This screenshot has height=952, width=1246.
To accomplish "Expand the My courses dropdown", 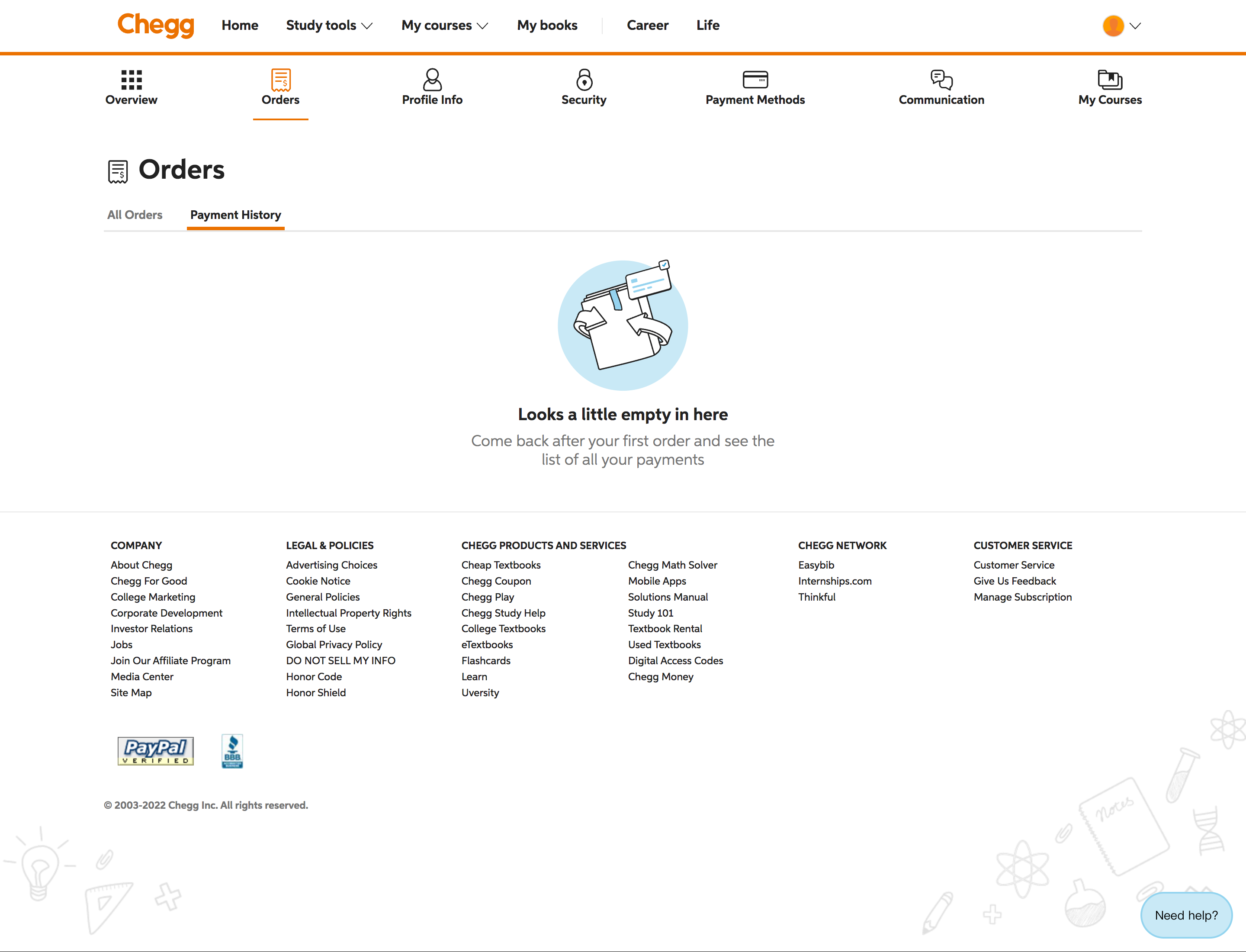I will 445,26.
